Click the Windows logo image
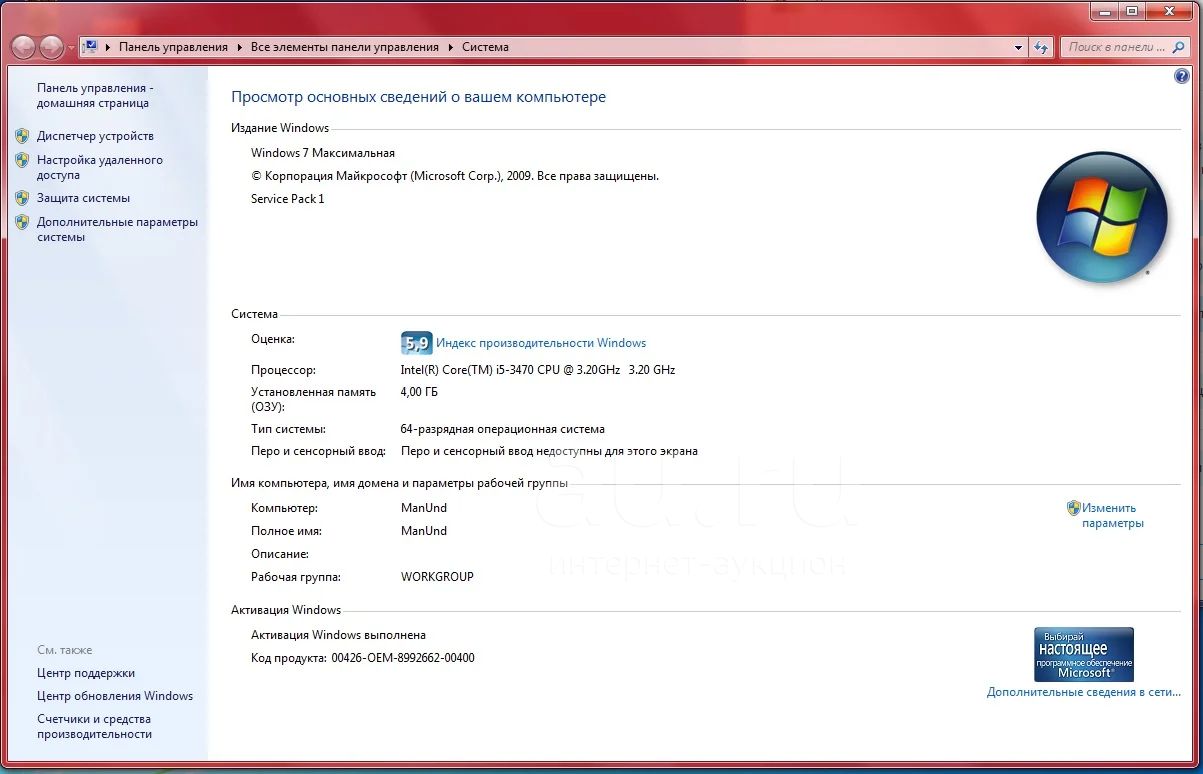Image resolution: width=1203 pixels, height=774 pixels. pos(1102,216)
